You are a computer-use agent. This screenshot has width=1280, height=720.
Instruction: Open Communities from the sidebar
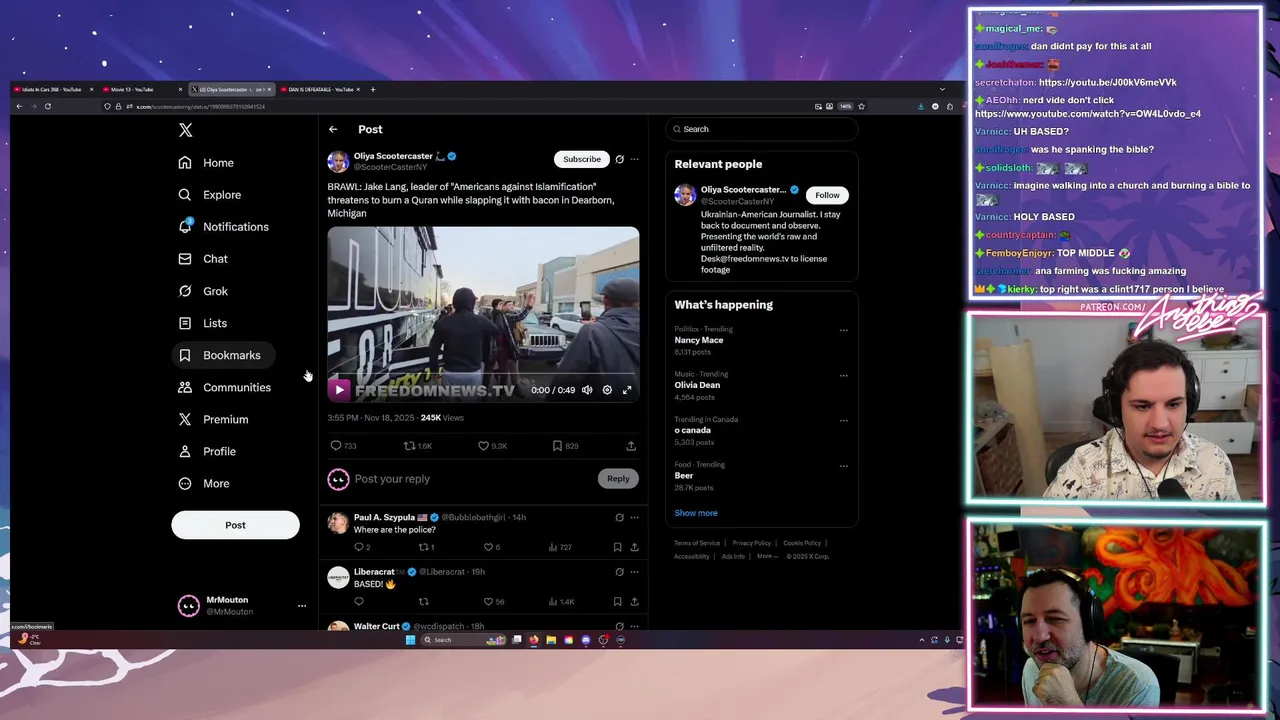(x=225, y=387)
